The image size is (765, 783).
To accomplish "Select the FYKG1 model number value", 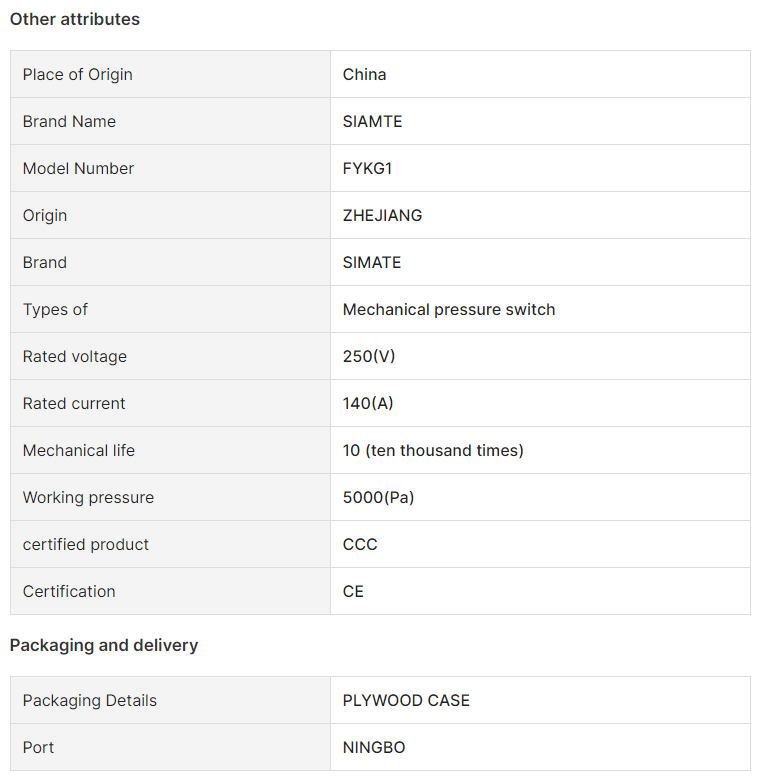I will pos(368,168).
